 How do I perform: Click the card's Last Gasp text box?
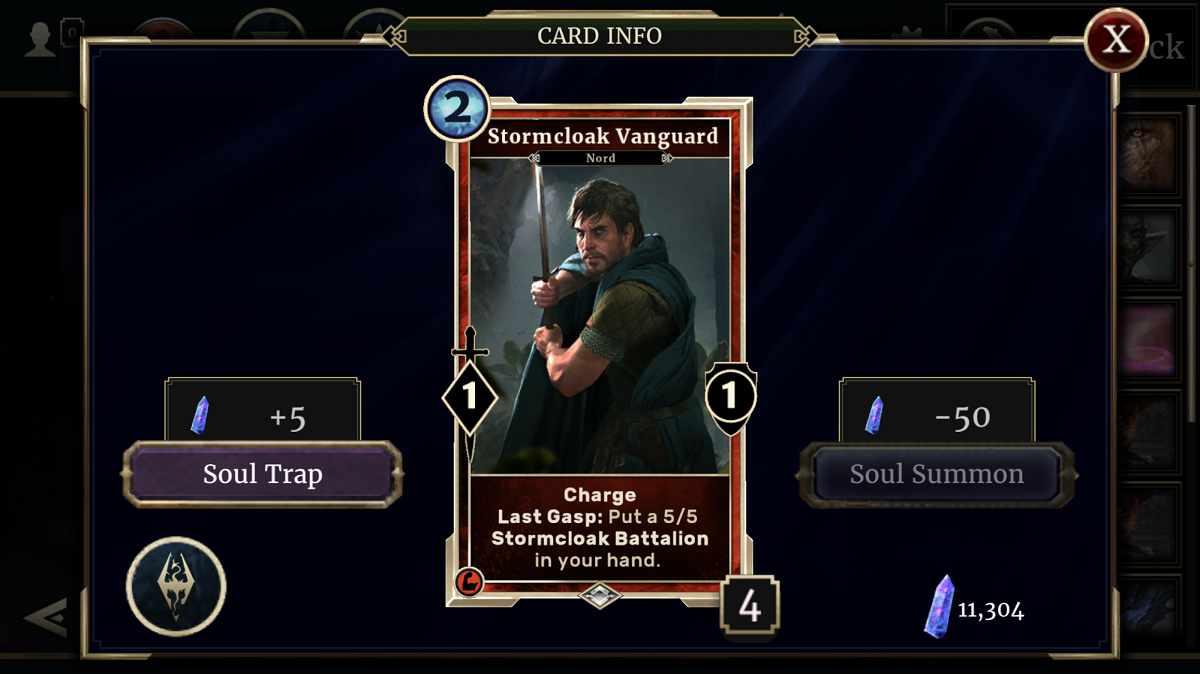(x=600, y=527)
